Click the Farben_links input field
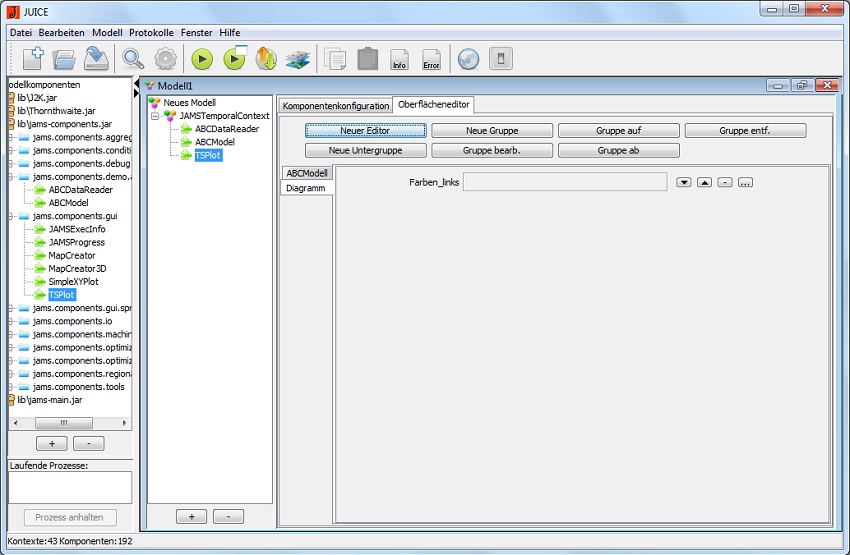 (564, 182)
